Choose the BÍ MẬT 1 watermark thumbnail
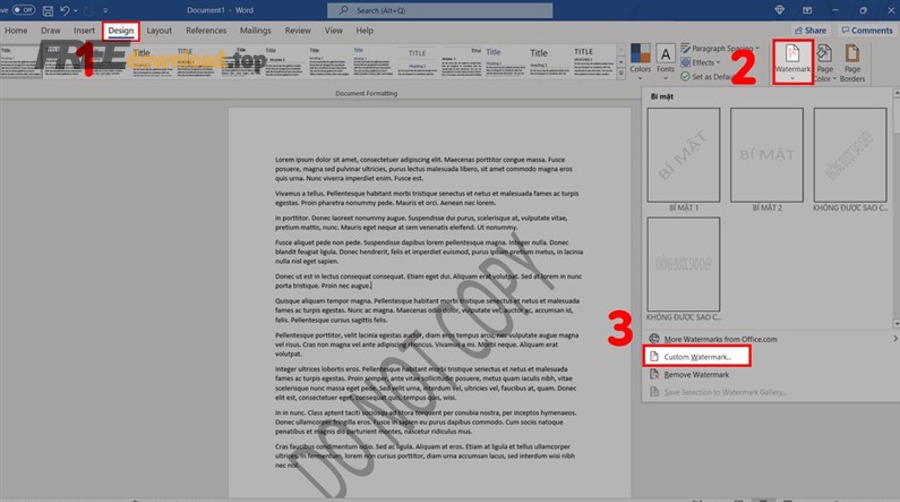Image resolution: width=900 pixels, height=502 pixels. 684,155
